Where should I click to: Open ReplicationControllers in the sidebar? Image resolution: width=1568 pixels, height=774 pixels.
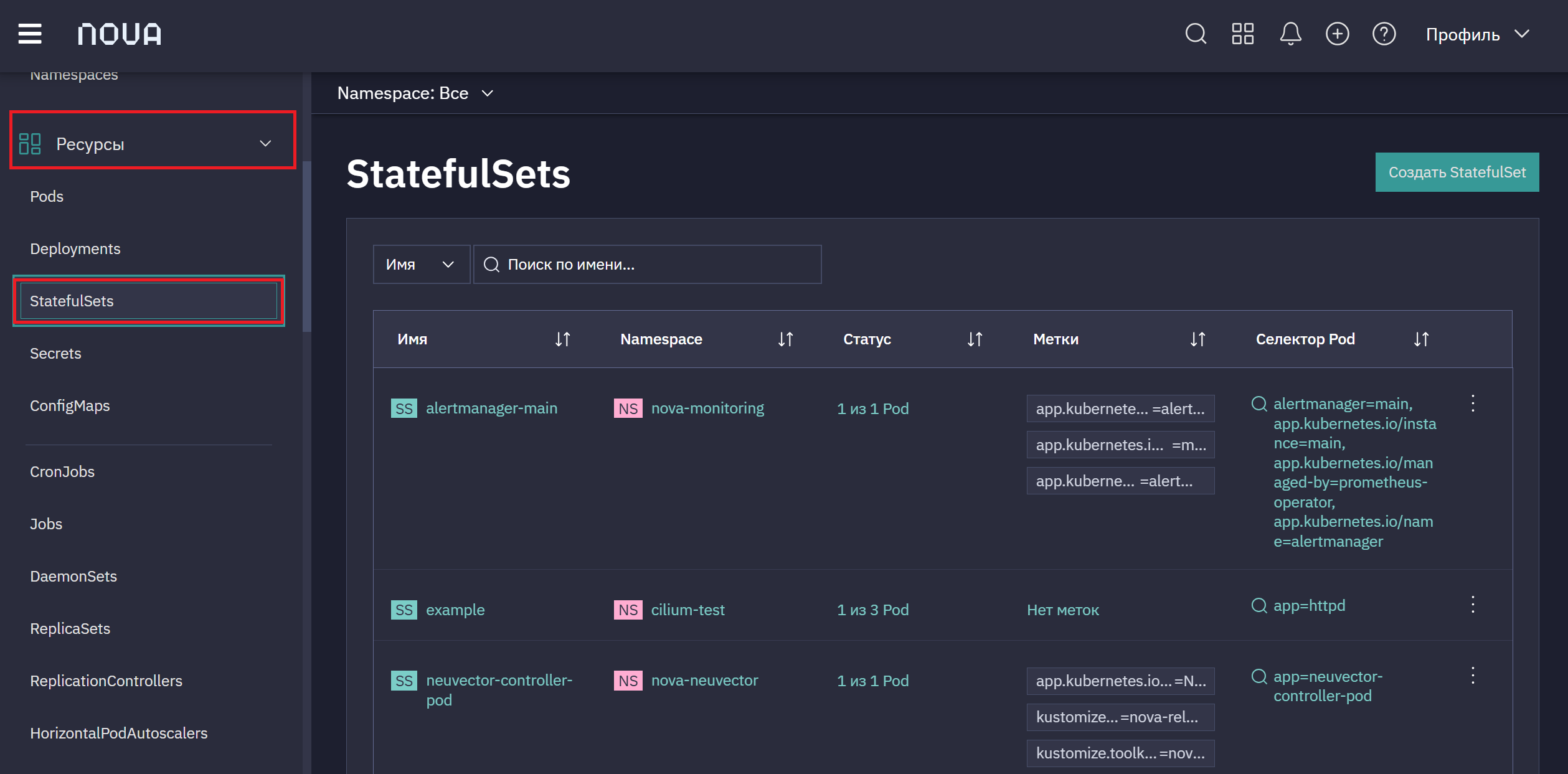(x=106, y=681)
